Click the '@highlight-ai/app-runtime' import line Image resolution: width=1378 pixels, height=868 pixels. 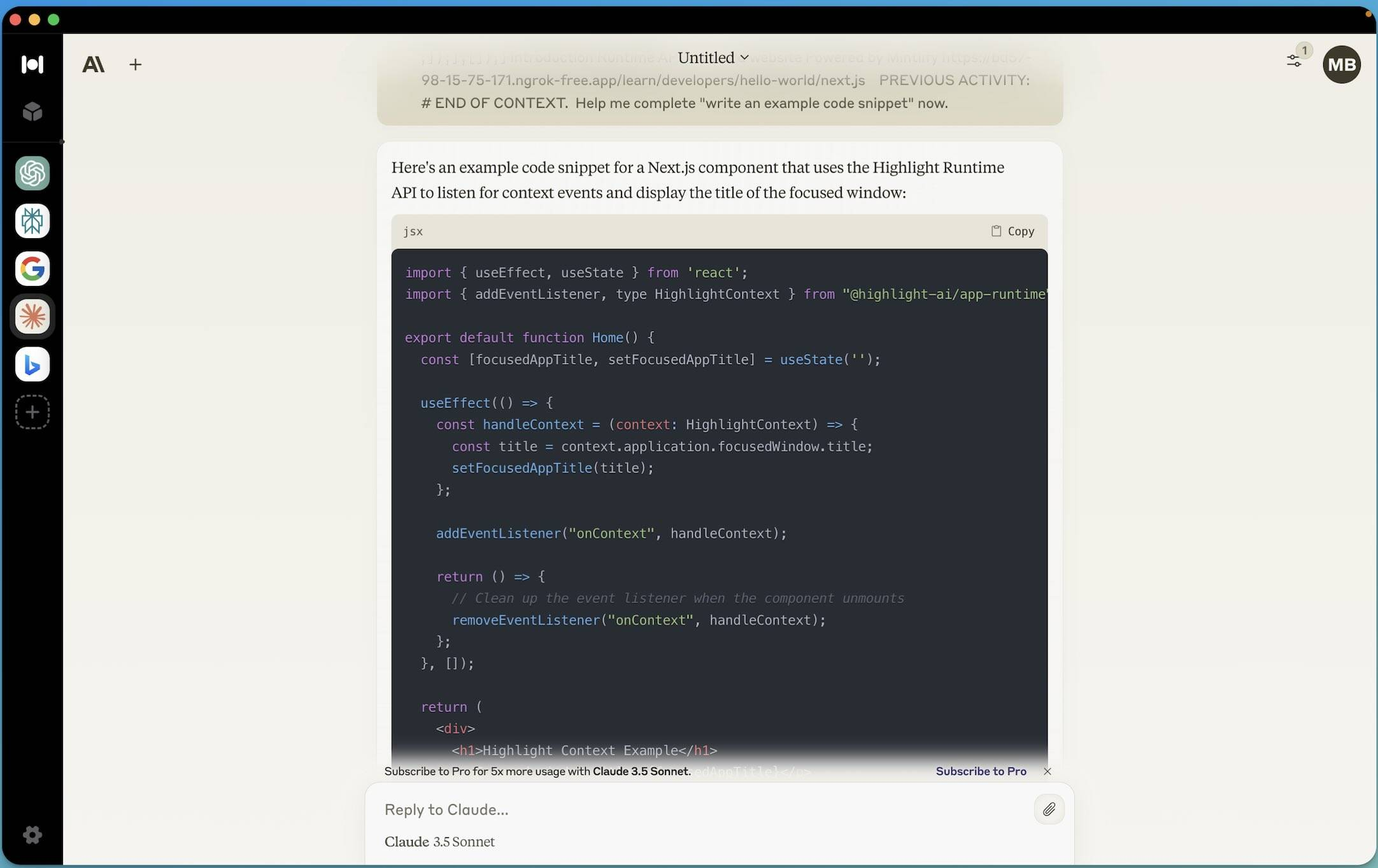(x=726, y=294)
